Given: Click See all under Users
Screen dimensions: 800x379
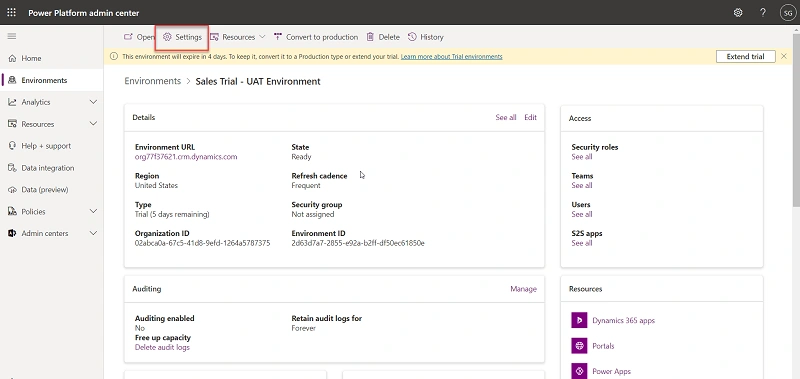Looking at the screenshot, I should click(582, 214).
